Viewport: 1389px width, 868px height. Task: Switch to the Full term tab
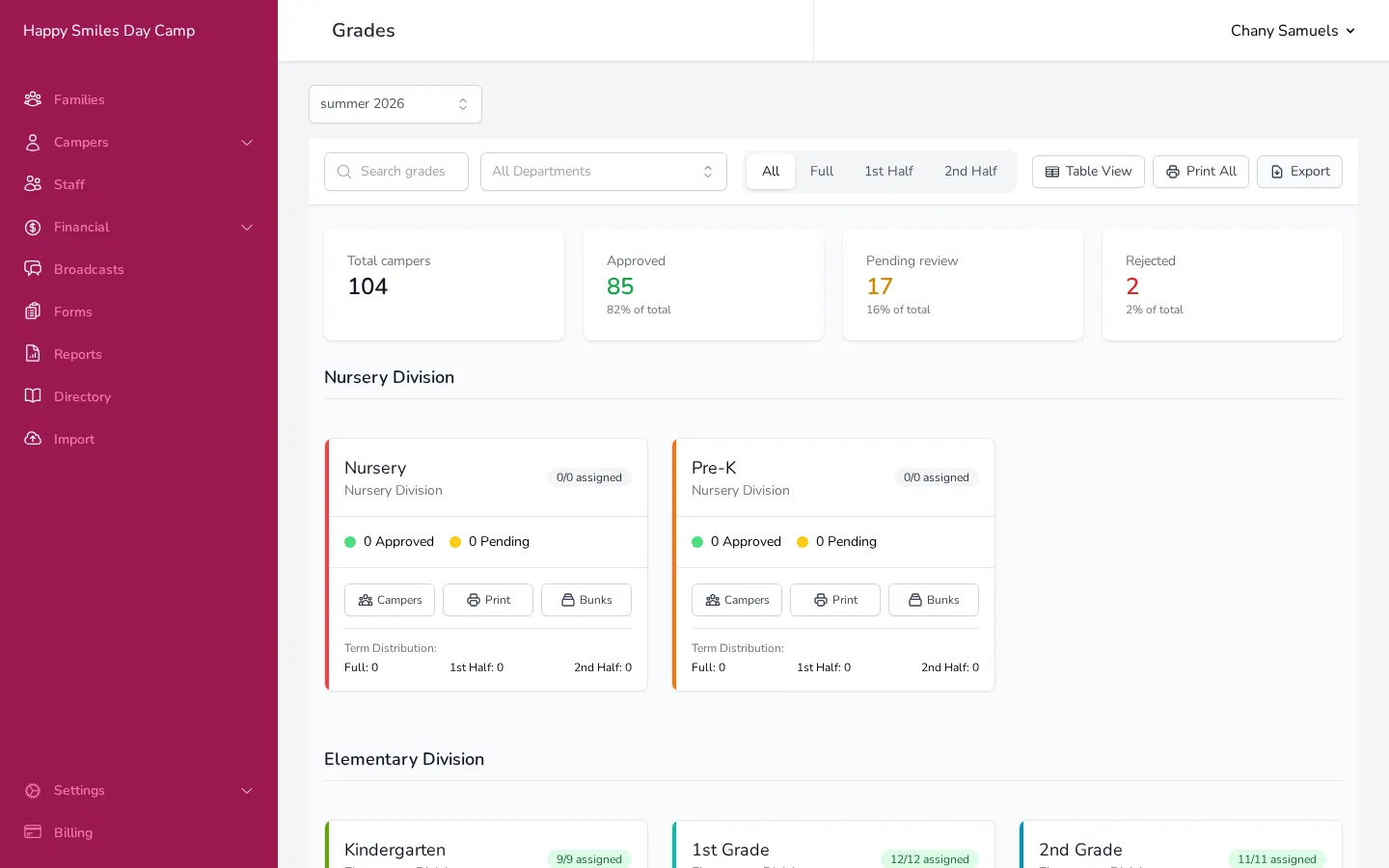(x=822, y=172)
